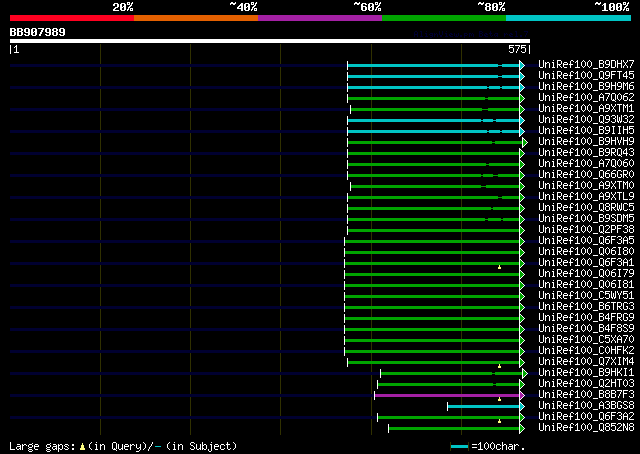The image size is (640, 454).
Task: Click the cyan alignment bar of UniRef100_Q93W32
Action: click(433, 120)
